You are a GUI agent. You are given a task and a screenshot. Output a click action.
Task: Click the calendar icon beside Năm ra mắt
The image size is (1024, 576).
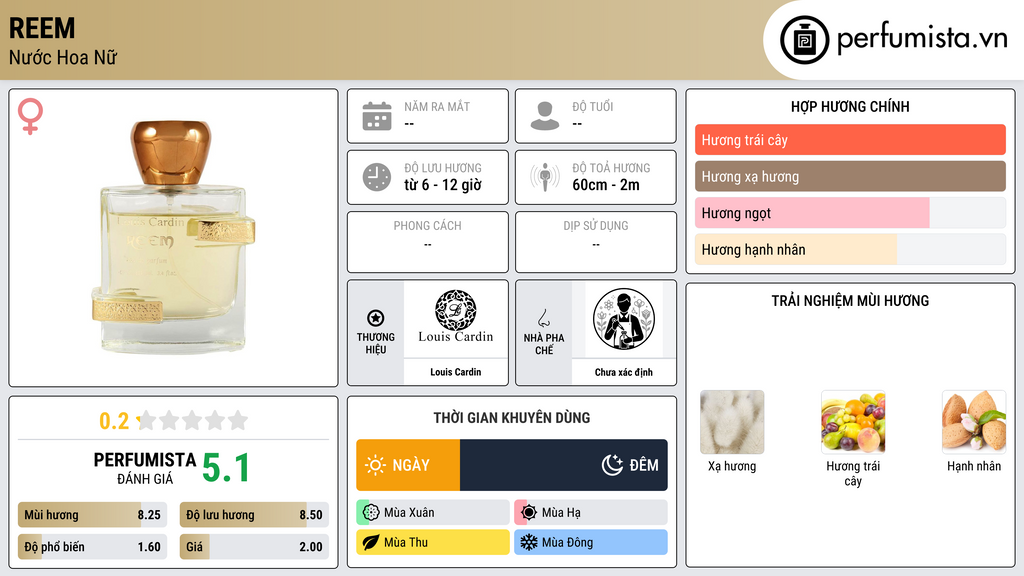[377, 116]
